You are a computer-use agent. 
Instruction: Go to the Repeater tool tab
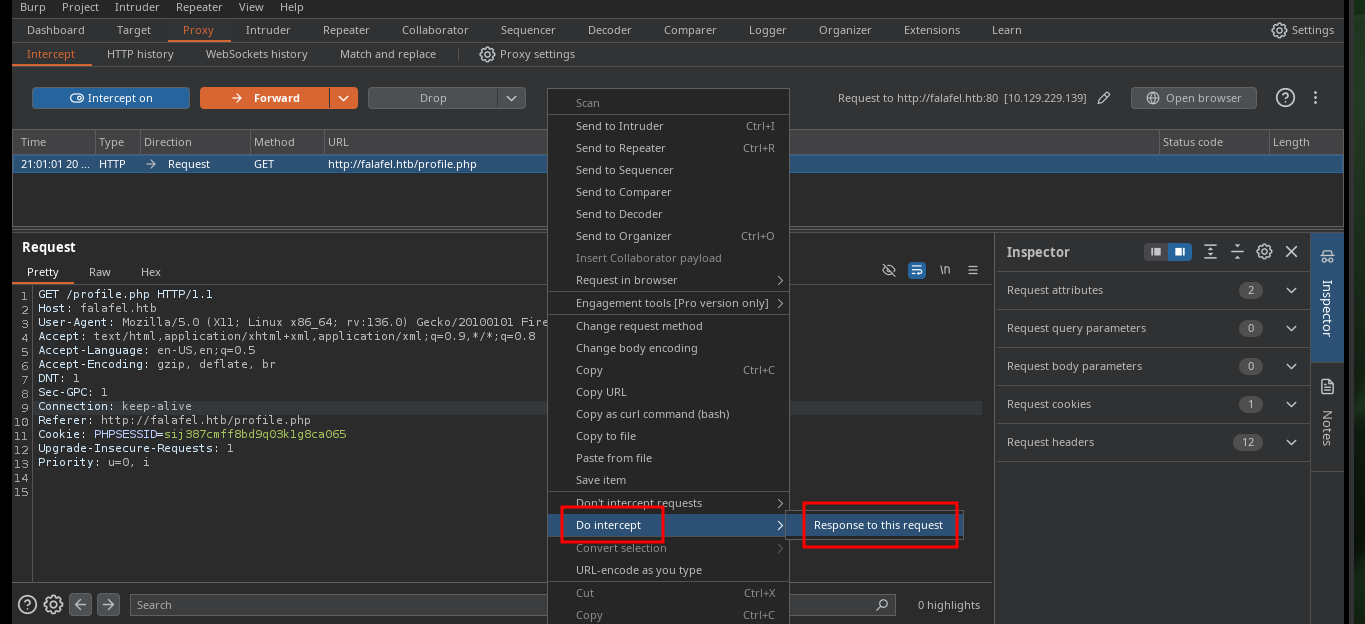click(346, 30)
